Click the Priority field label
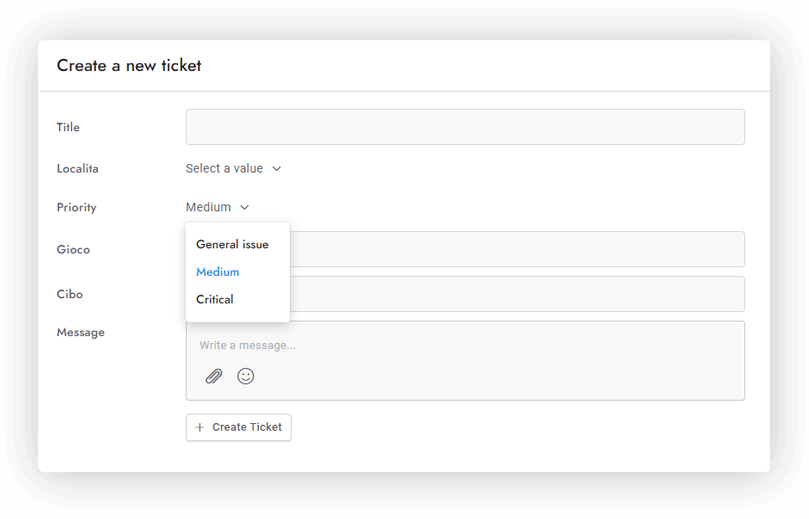 [76, 208]
